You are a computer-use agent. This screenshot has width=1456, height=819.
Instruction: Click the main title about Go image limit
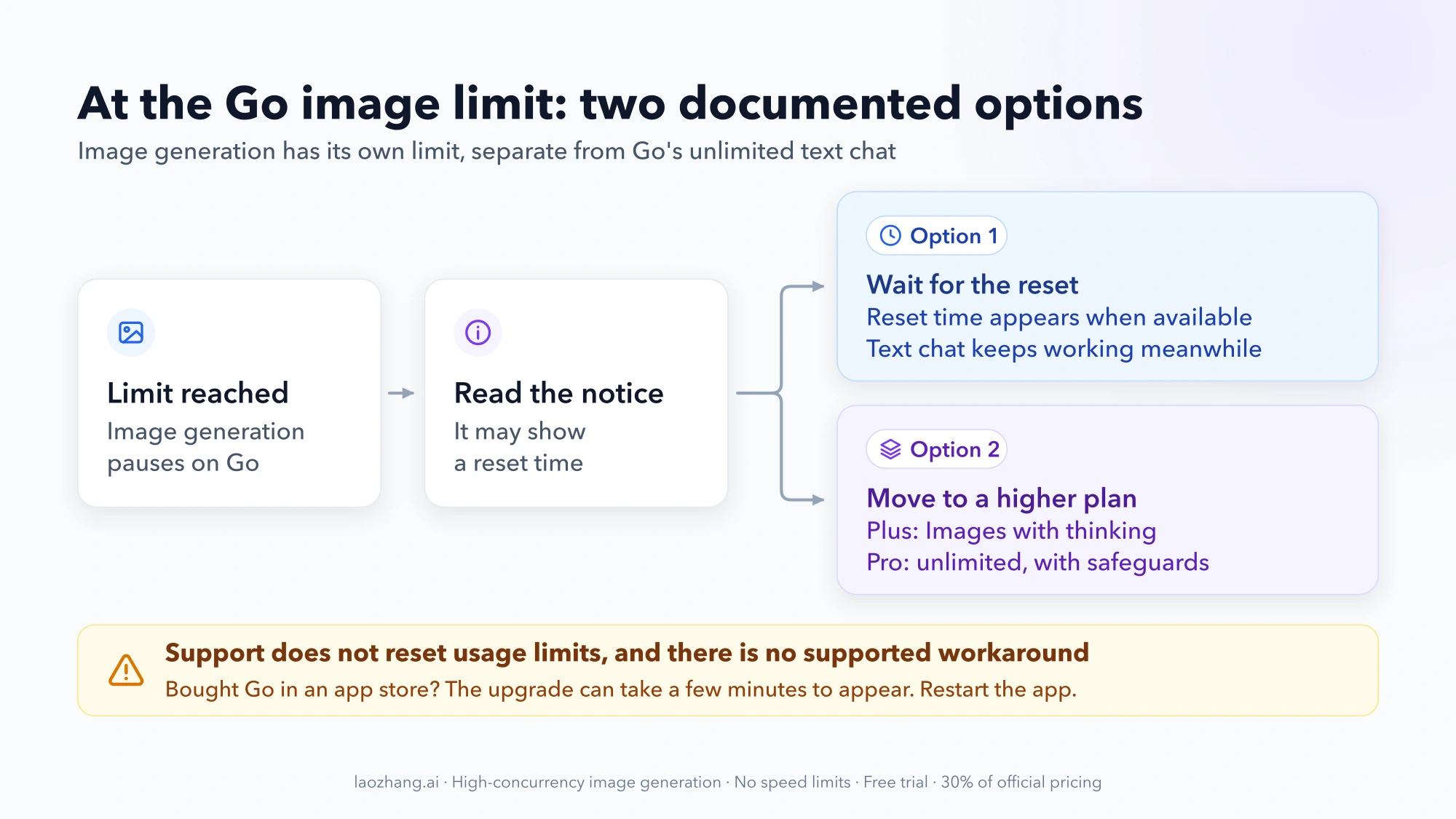(x=610, y=103)
